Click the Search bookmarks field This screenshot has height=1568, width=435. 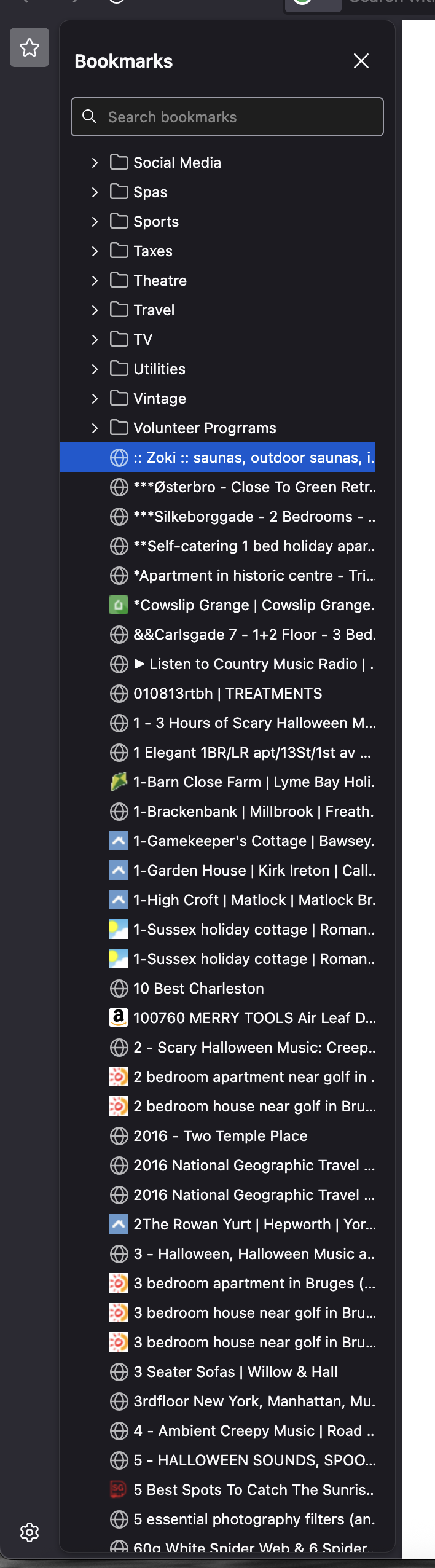tap(227, 117)
